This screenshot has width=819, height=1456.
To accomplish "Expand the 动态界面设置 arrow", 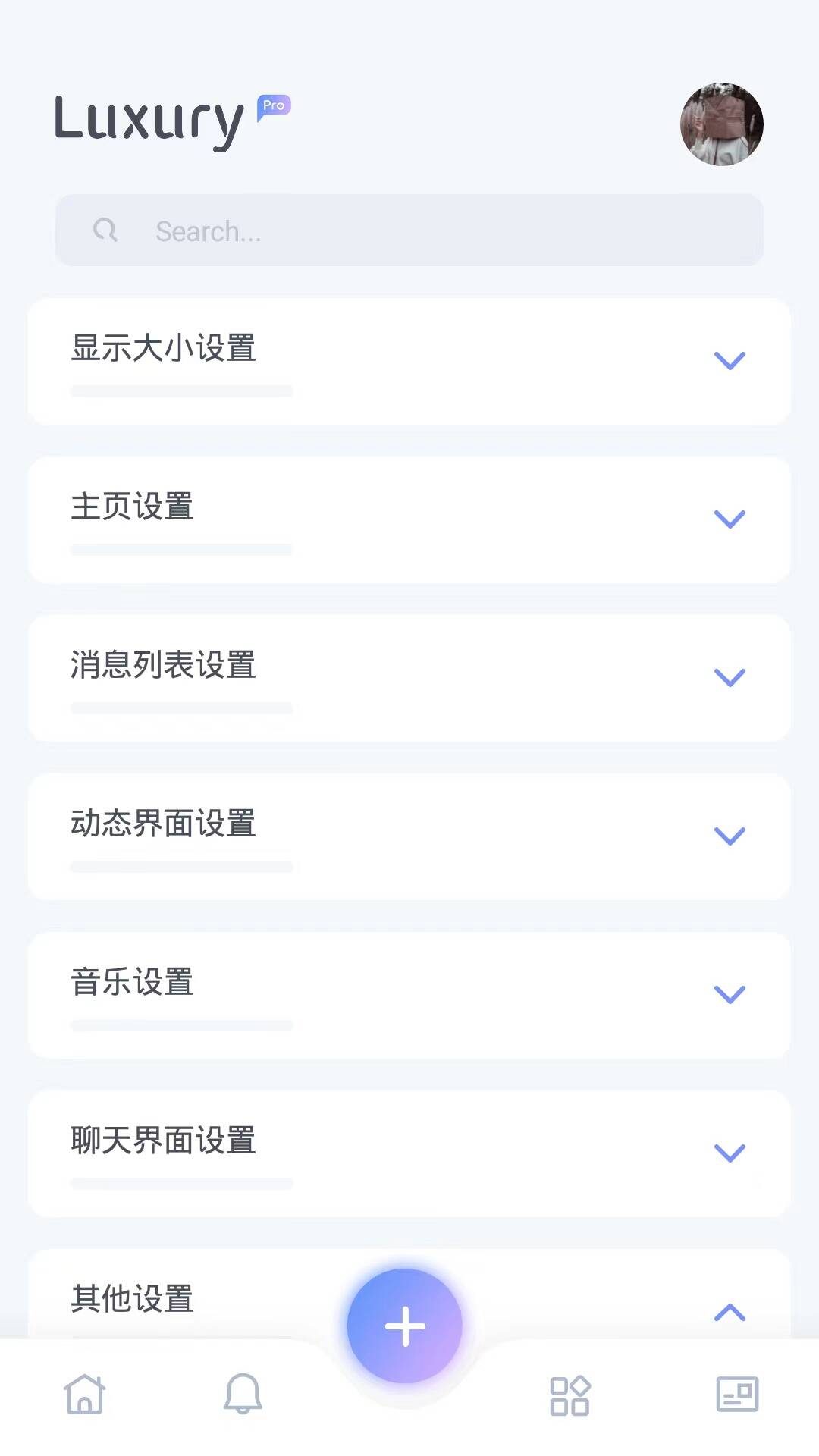I will click(x=730, y=836).
